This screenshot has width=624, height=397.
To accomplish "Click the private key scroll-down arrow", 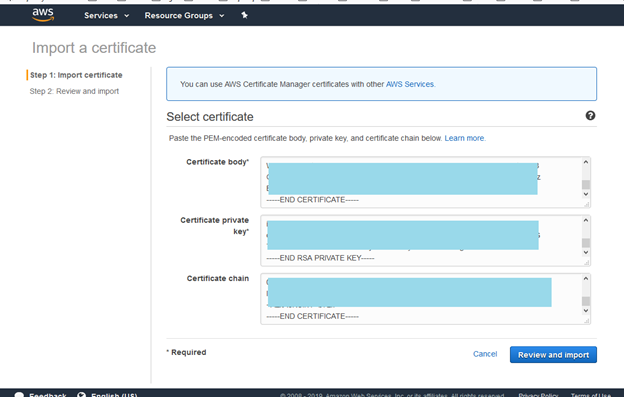I will pyautogui.click(x=586, y=252).
